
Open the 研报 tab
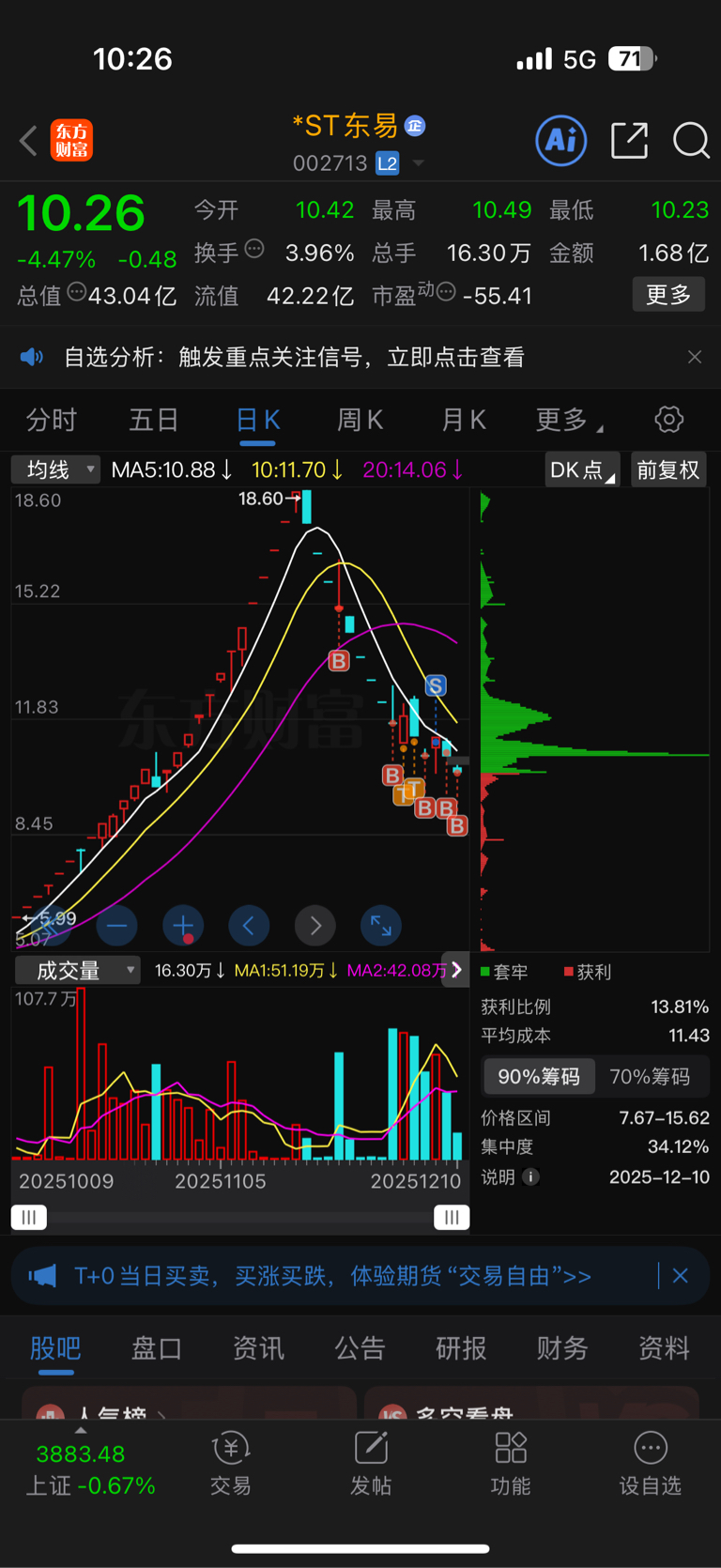pos(461,1348)
